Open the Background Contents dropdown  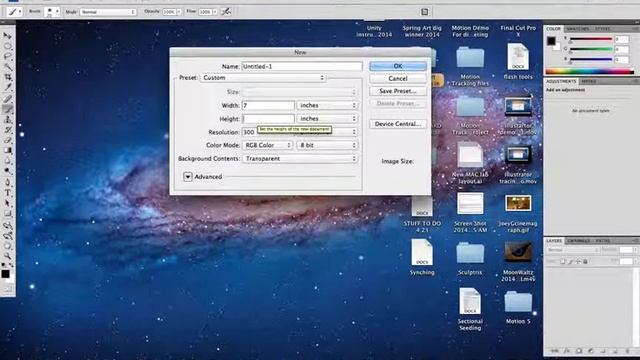(300, 158)
